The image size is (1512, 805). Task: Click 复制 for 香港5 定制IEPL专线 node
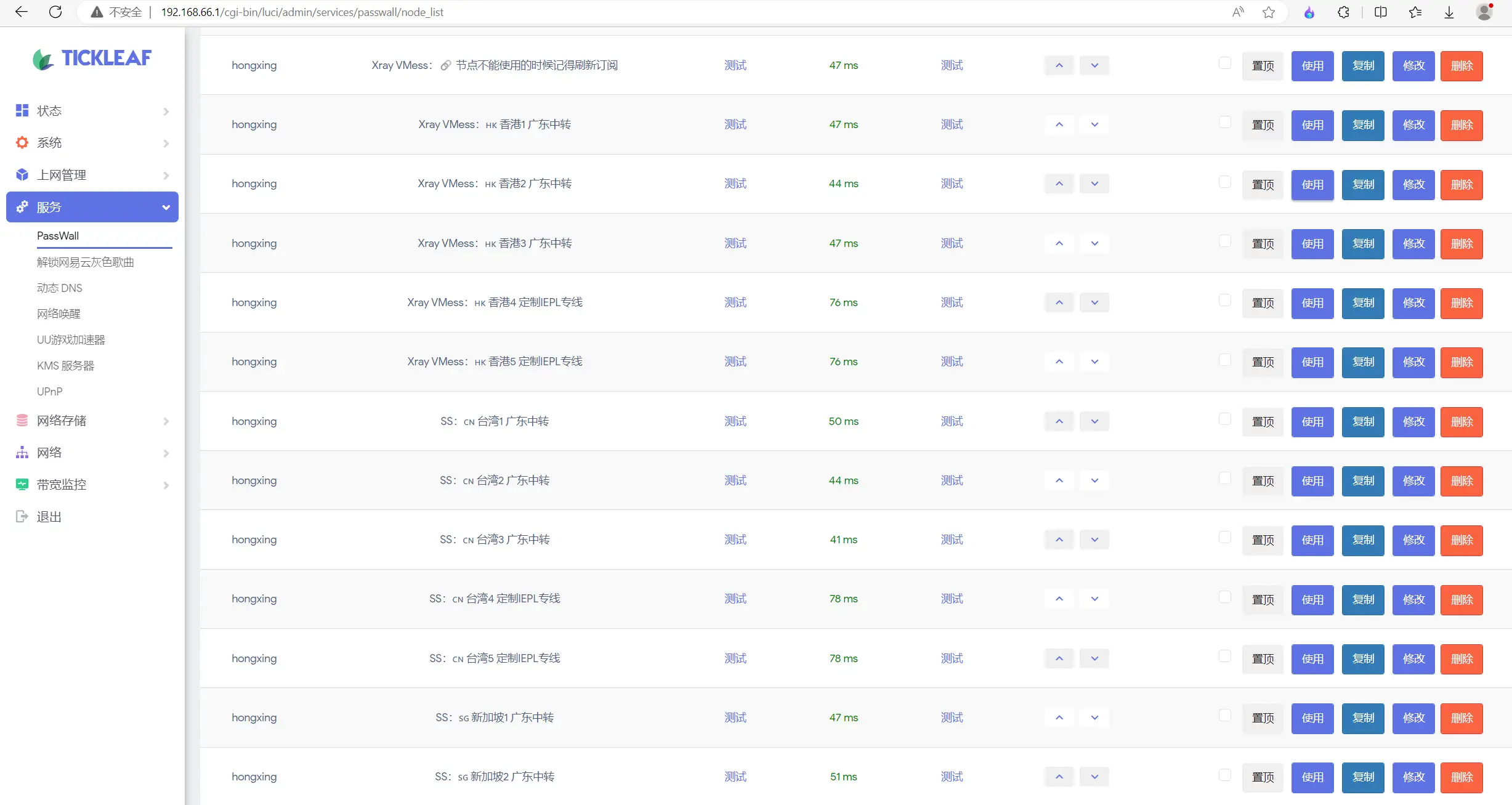coord(1363,362)
